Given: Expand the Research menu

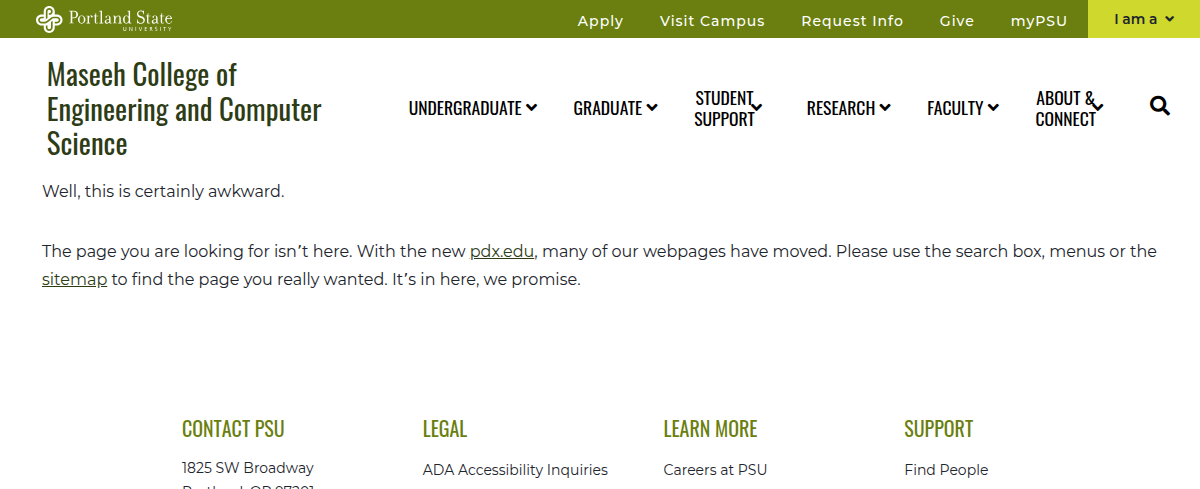Looking at the screenshot, I should (x=848, y=108).
